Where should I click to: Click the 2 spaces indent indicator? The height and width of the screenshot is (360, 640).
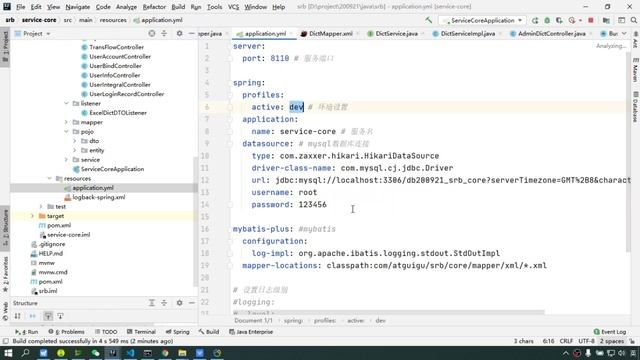point(611,341)
